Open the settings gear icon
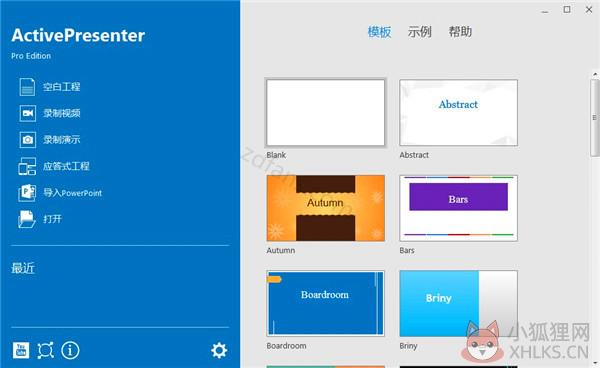Image resolution: width=600 pixels, height=368 pixels. pos(219,350)
